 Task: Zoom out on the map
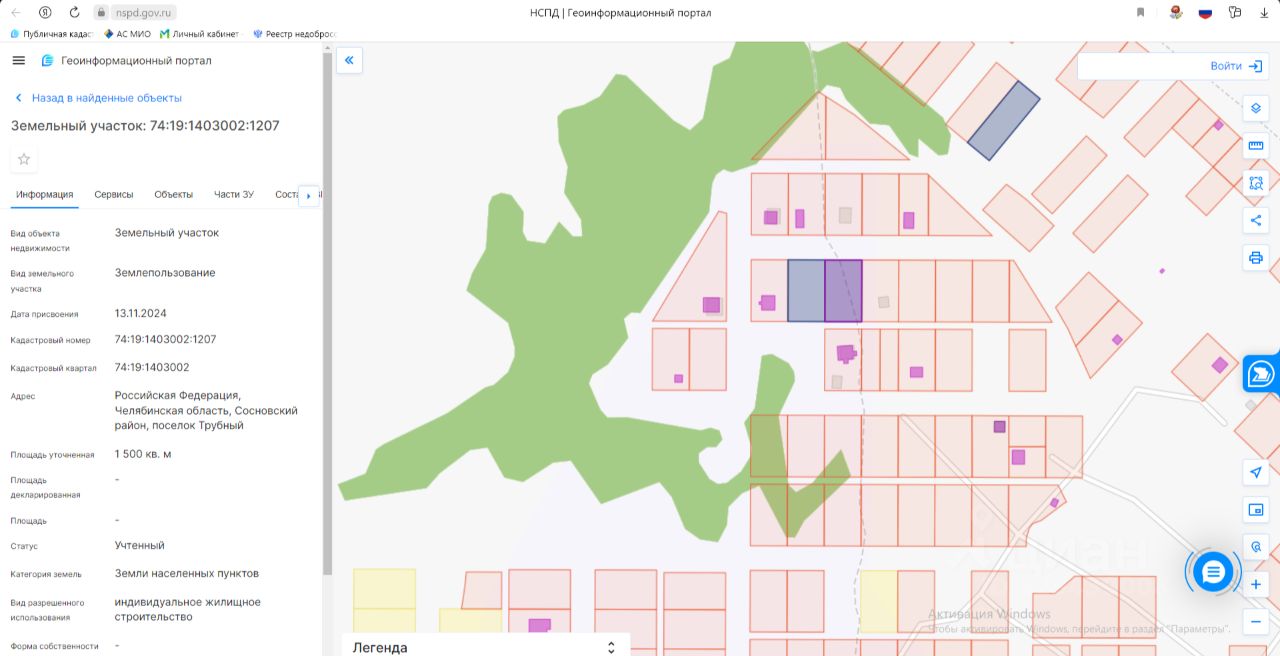click(x=1256, y=621)
